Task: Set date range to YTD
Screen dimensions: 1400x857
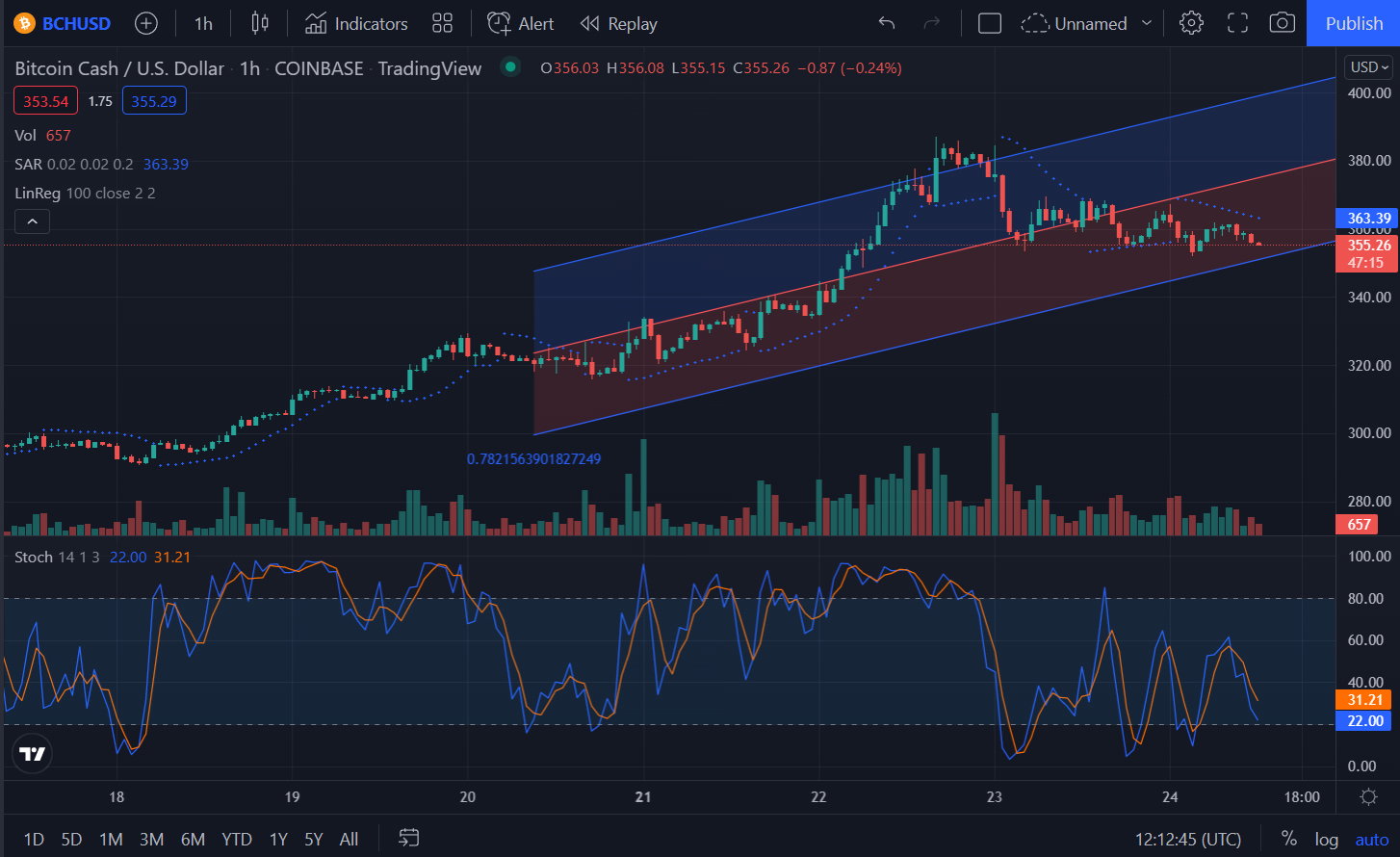Action: [236, 840]
